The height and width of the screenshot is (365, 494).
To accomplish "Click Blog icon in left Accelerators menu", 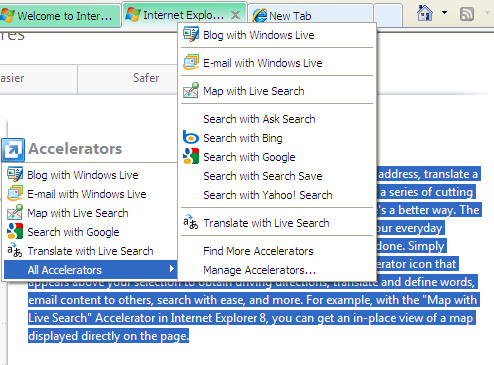I will pyautogui.click(x=15, y=174).
